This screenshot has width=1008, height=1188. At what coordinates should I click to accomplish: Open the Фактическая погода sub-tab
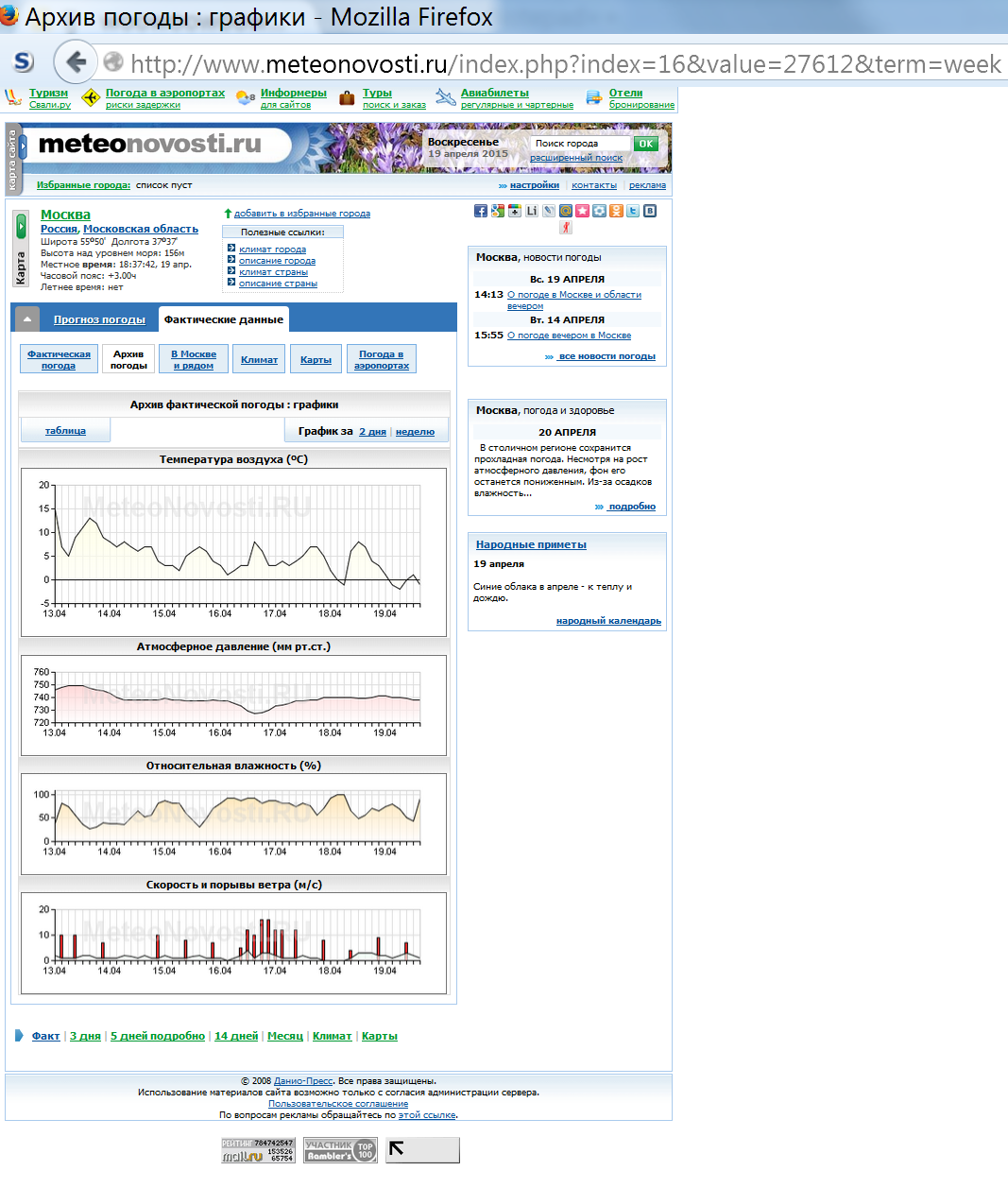[x=59, y=359]
